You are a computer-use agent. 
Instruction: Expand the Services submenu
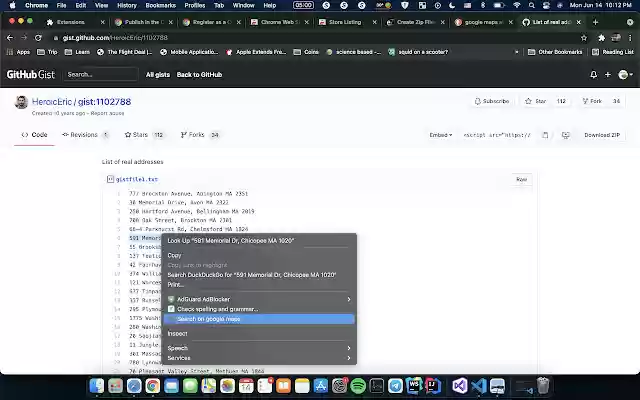point(259,358)
